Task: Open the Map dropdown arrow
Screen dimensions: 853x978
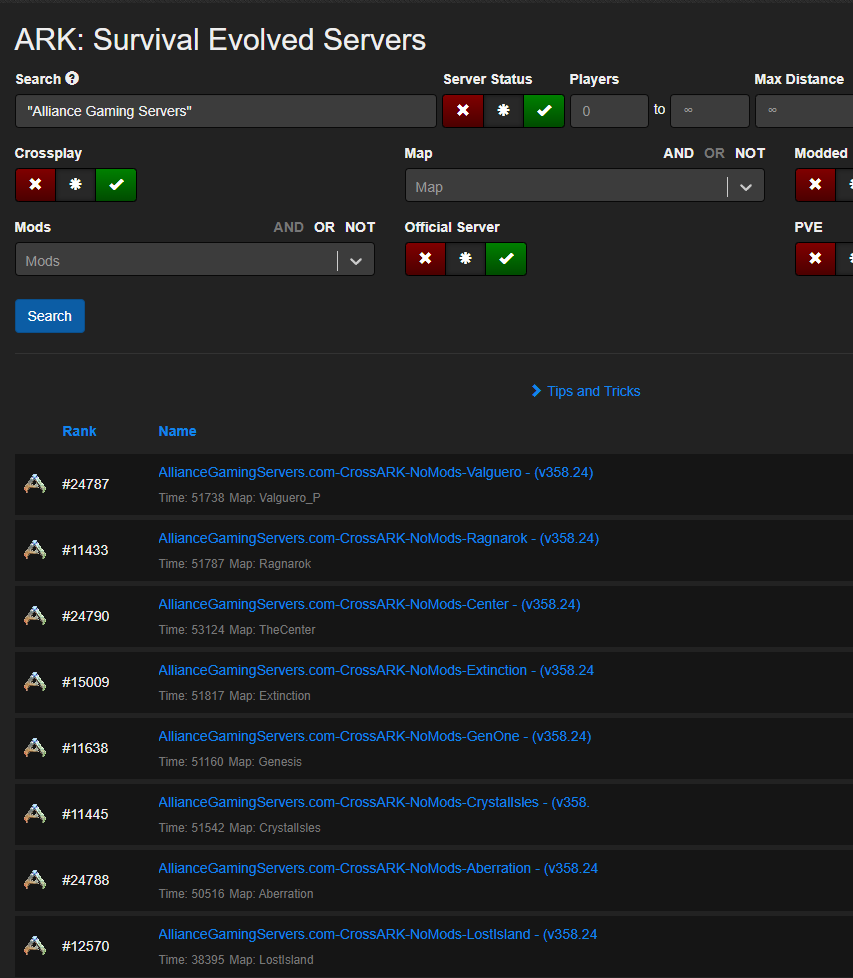Action: (x=746, y=187)
